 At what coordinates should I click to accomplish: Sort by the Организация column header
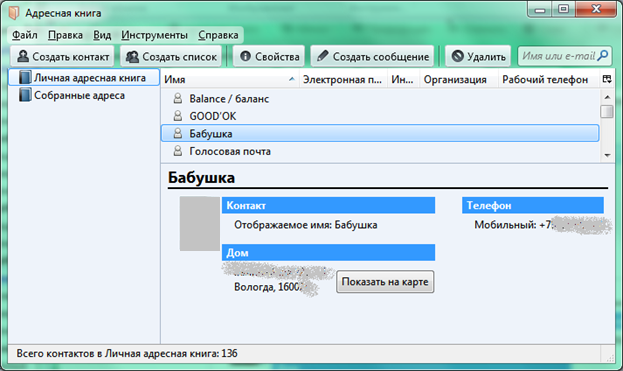point(459,79)
